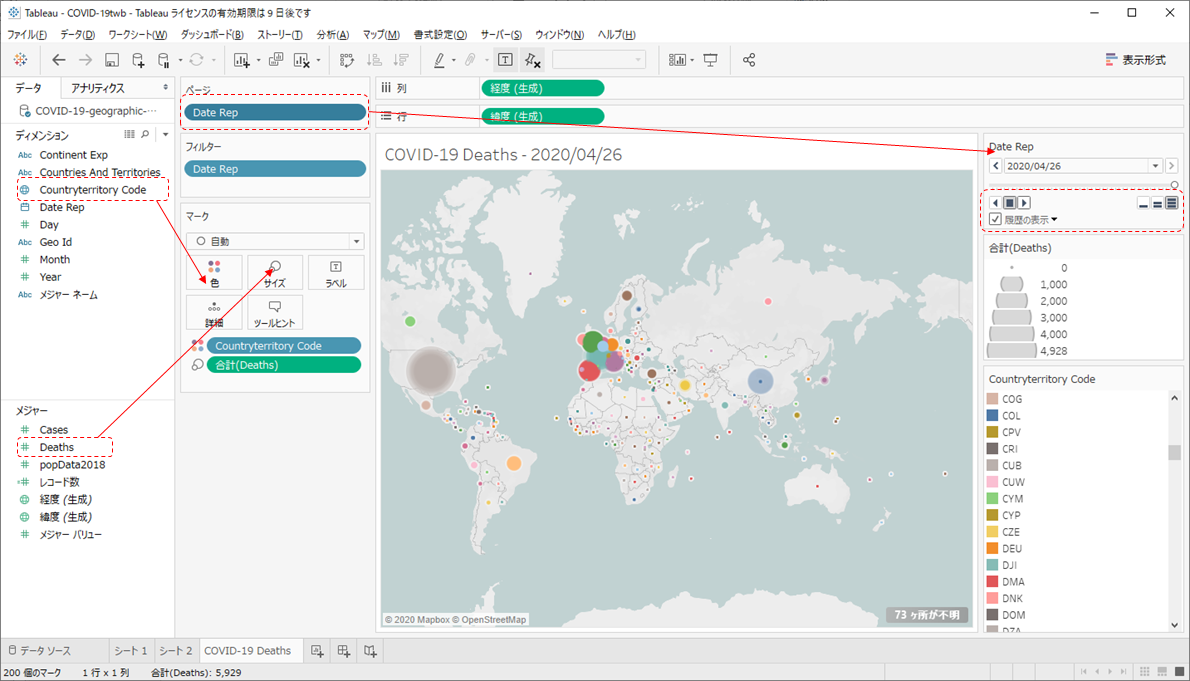Open the Dimensions pane dropdown arrow

[x=165, y=134]
